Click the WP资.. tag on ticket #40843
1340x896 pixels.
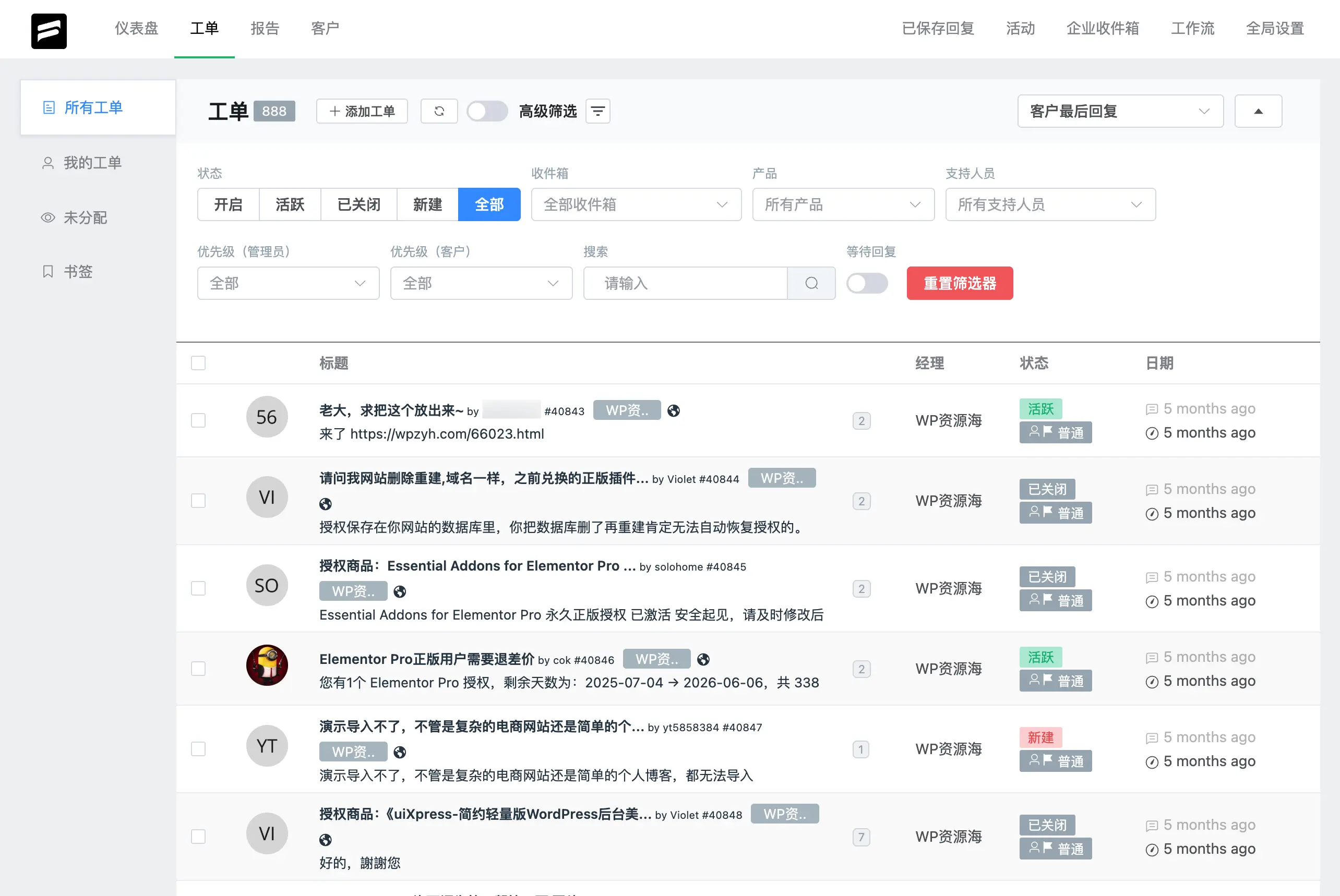[627, 410]
